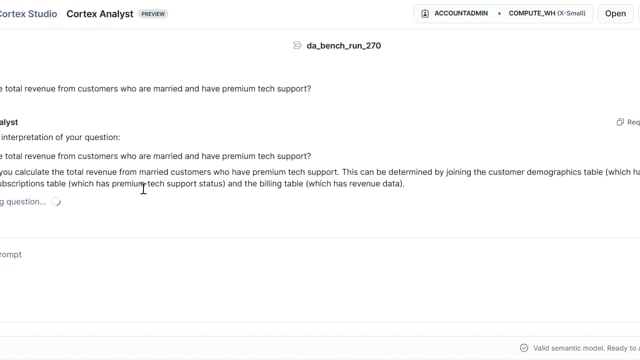Click the interpreted question under interpretation heading

(156, 156)
